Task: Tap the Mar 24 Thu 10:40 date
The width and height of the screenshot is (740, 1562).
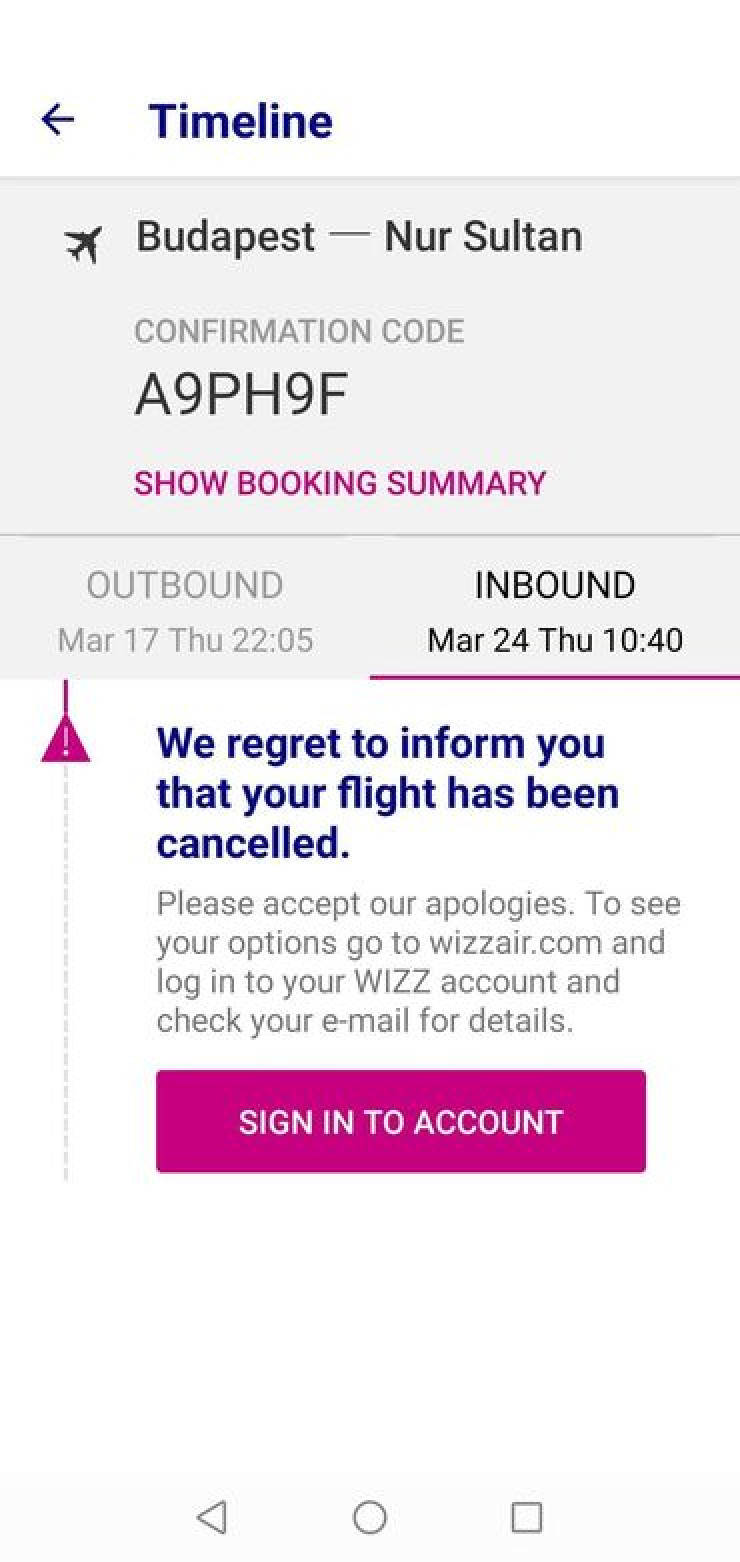Action: tap(555, 640)
